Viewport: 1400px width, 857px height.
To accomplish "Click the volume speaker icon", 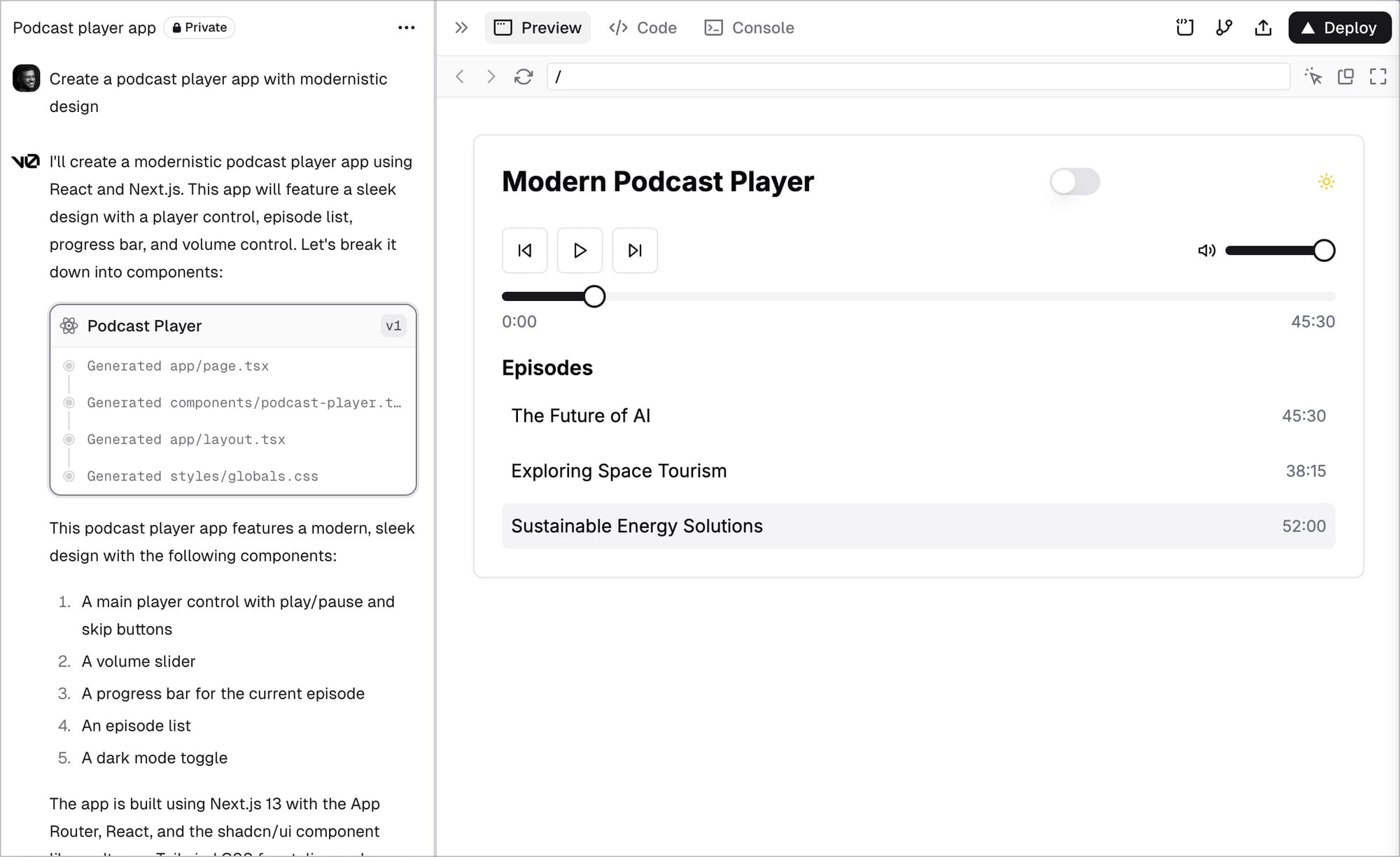I will point(1206,250).
